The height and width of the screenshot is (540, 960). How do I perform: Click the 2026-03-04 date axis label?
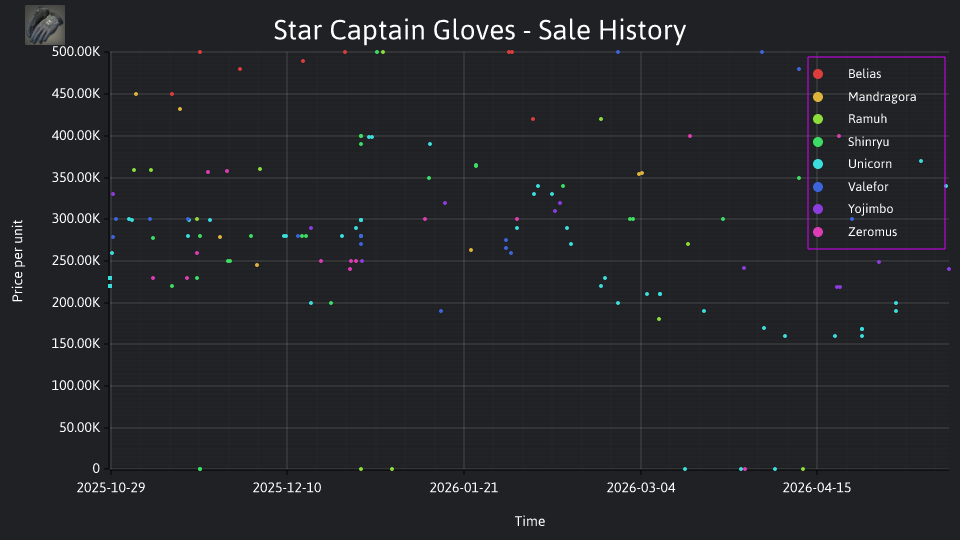[x=640, y=488]
